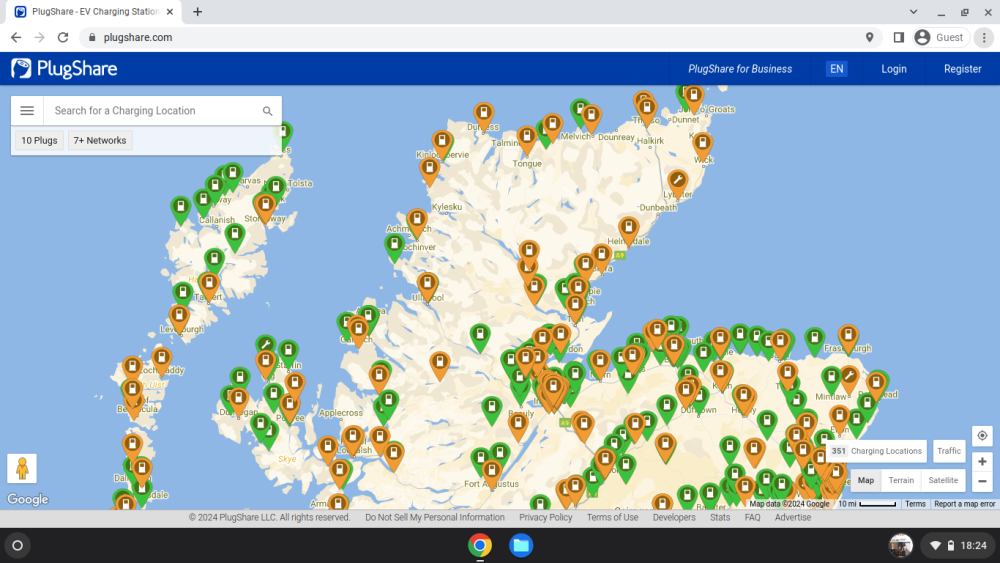This screenshot has height=563, width=1000.
Task: Click the my-location target button on map
Action: 982,435
